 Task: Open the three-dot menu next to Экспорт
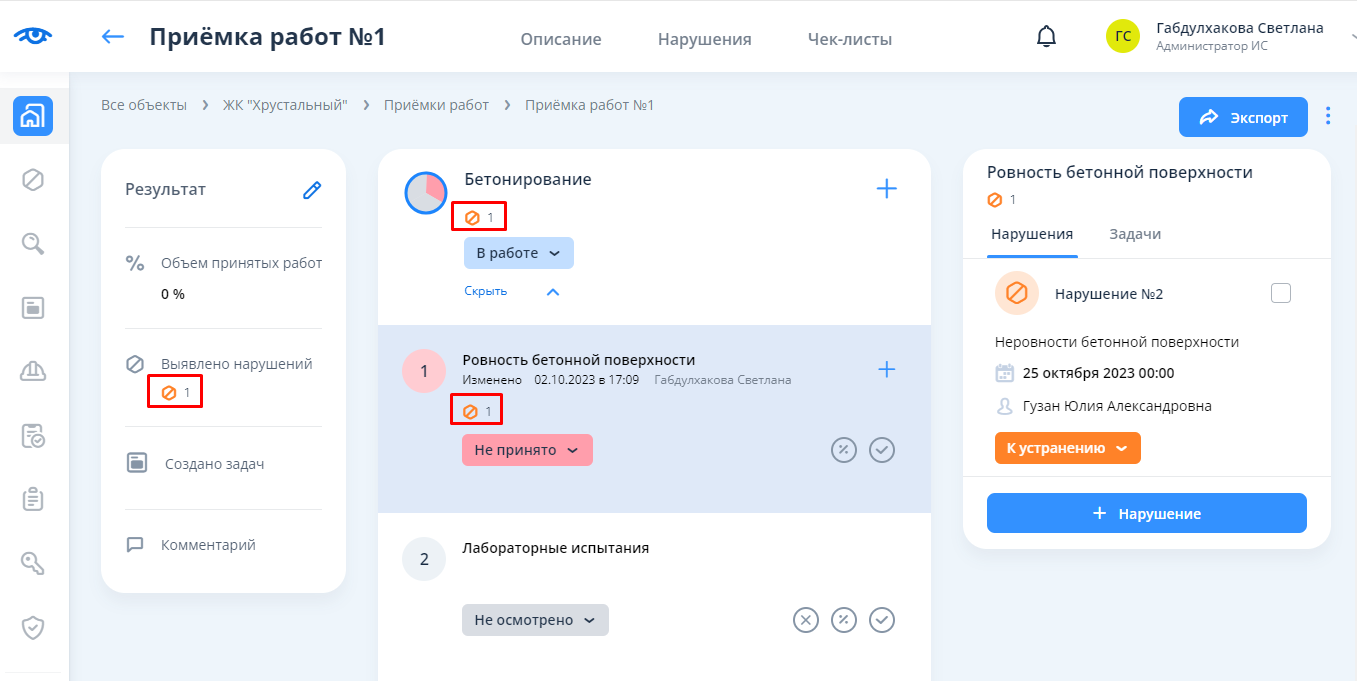pyautogui.click(x=1328, y=116)
